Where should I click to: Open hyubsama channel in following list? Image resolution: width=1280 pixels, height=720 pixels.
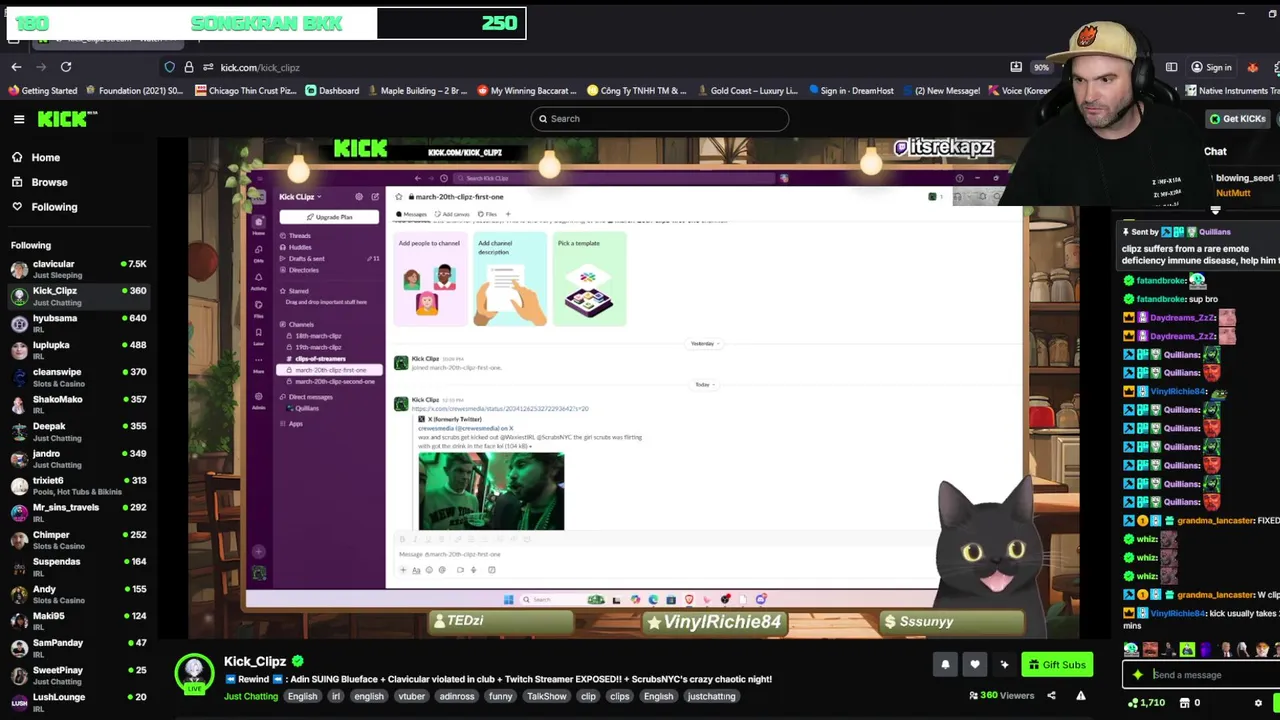pyautogui.click(x=78, y=323)
